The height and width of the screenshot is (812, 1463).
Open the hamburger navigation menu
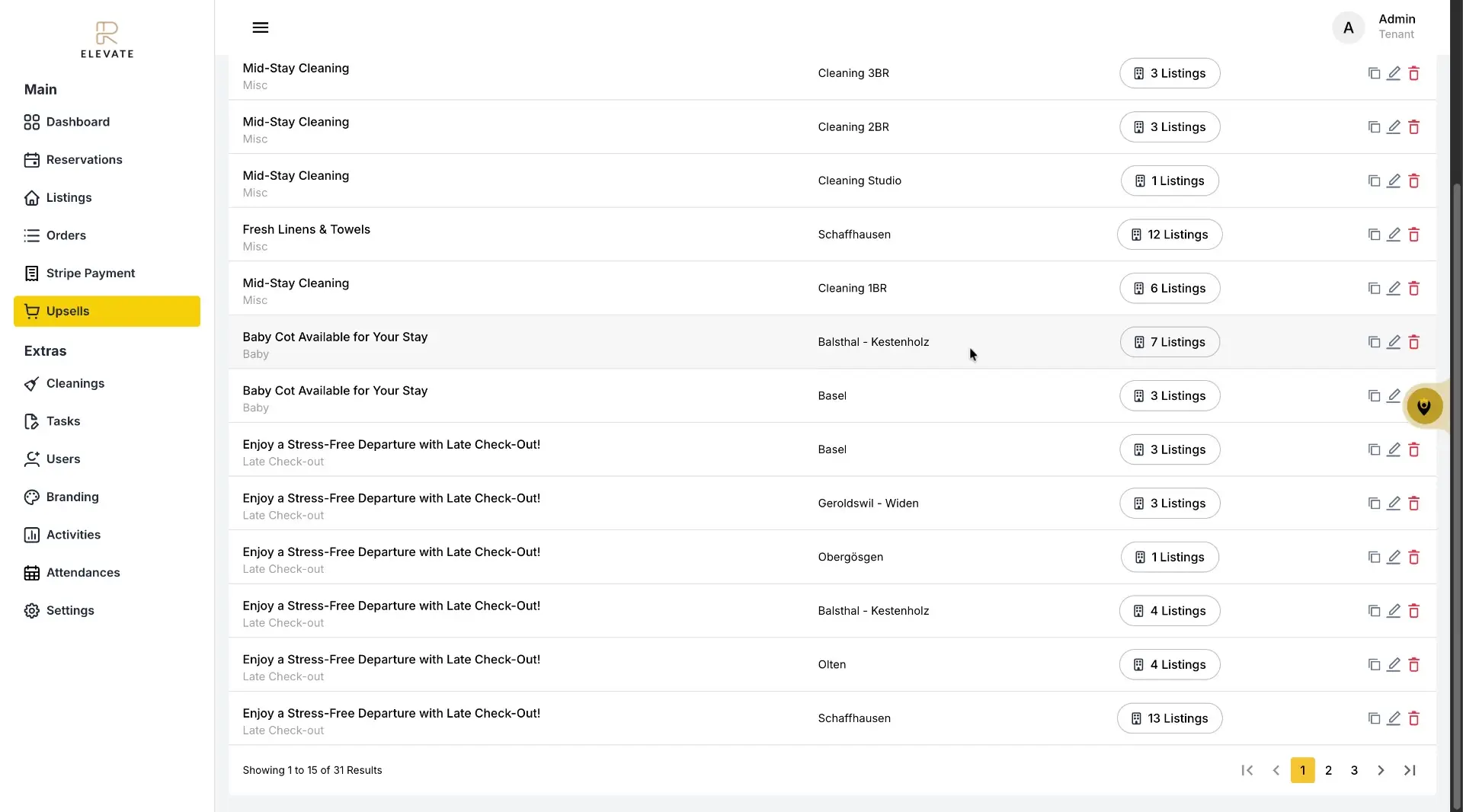[x=261, y=27]
